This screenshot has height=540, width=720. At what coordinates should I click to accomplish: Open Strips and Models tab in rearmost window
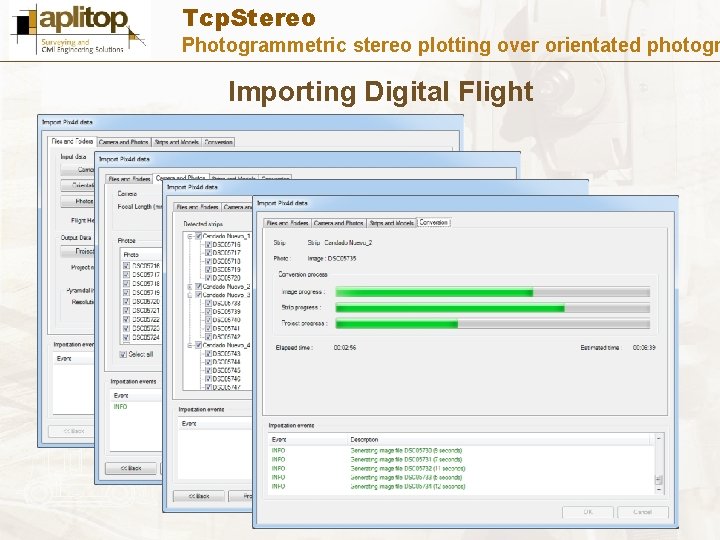[176, 142]
